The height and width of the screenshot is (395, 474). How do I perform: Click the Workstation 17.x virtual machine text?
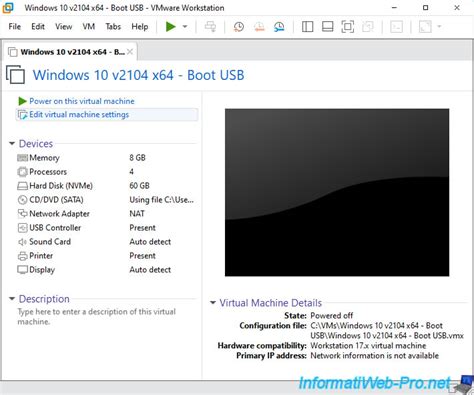click(x=368, y=346)
